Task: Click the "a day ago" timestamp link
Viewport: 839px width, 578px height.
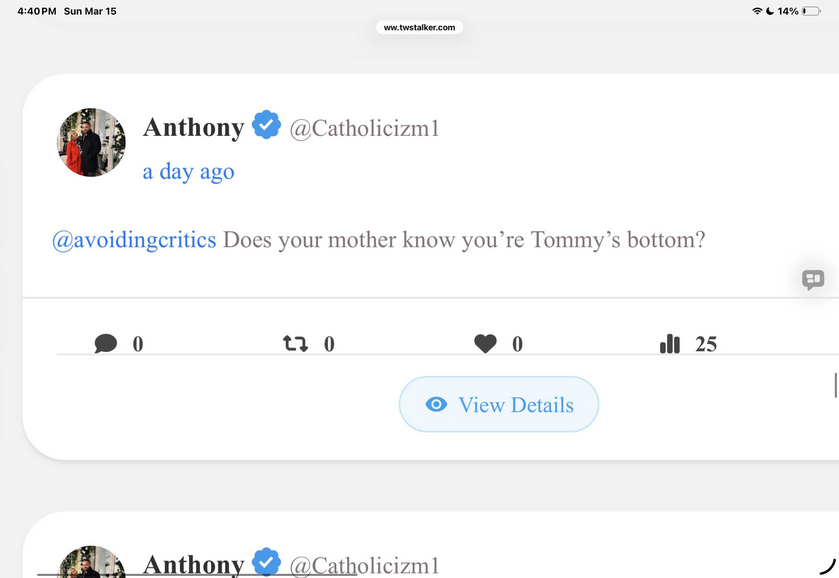Action: (x=188, y=171)
